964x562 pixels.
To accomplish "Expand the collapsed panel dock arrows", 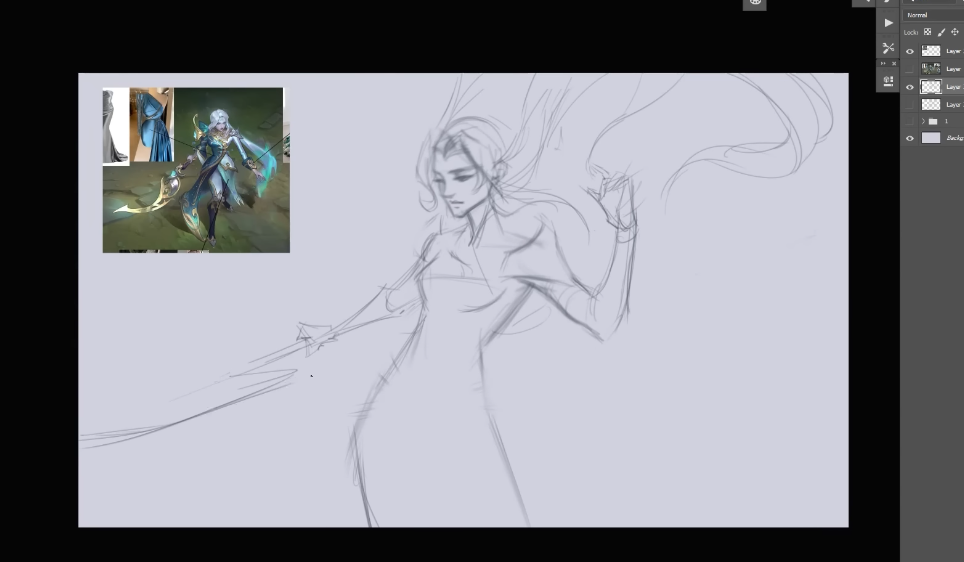I will point(883,64).
